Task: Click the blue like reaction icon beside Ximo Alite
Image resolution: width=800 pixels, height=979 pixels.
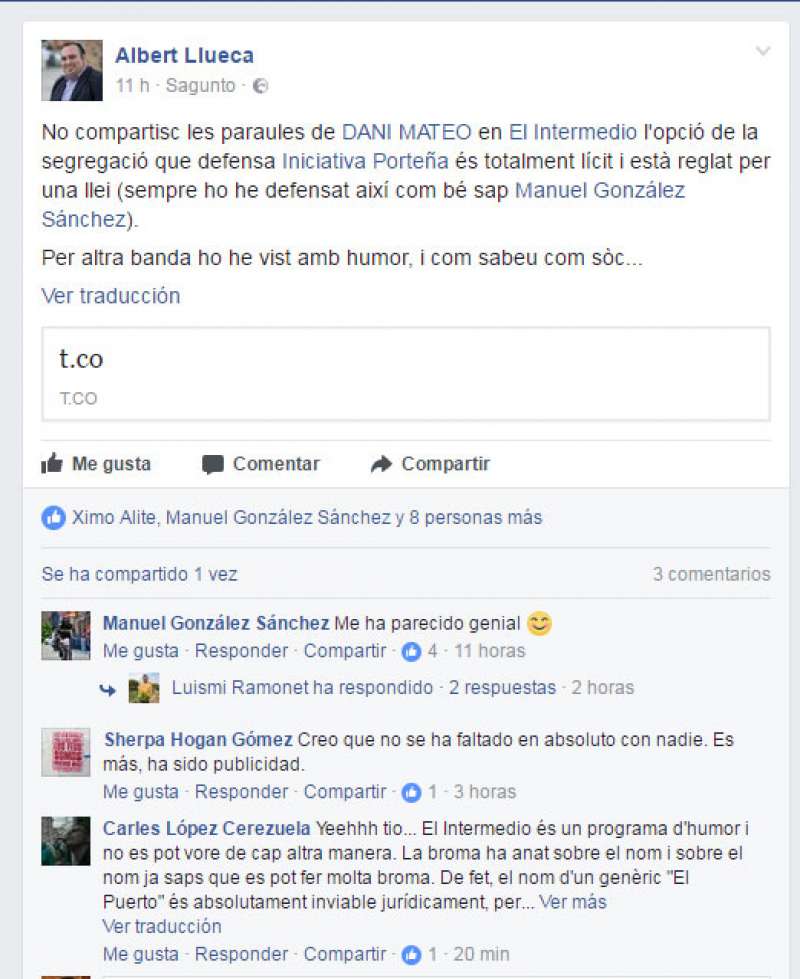Action: [x=54, y=518]
